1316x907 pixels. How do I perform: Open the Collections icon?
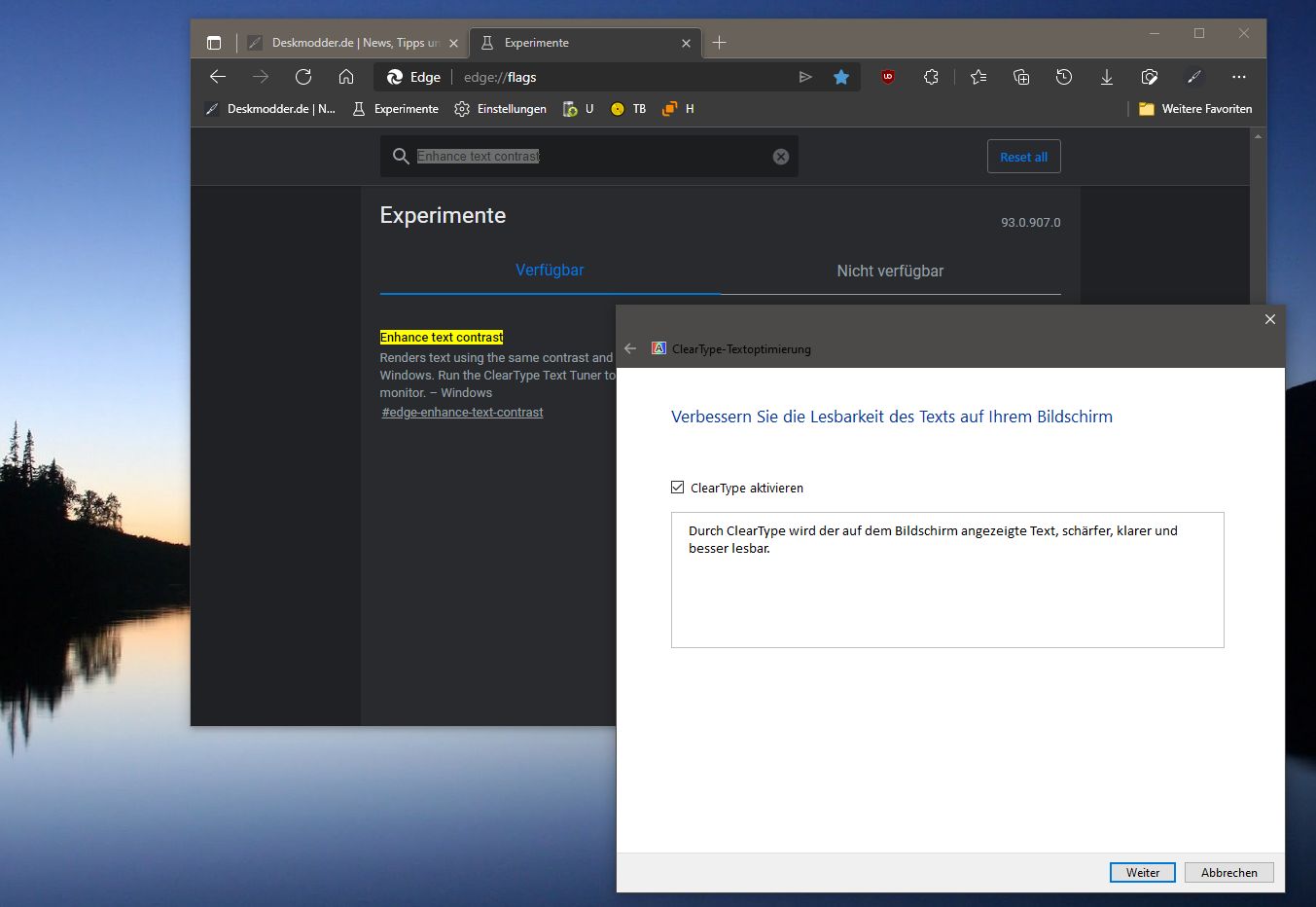click(x=1021, y=77)
